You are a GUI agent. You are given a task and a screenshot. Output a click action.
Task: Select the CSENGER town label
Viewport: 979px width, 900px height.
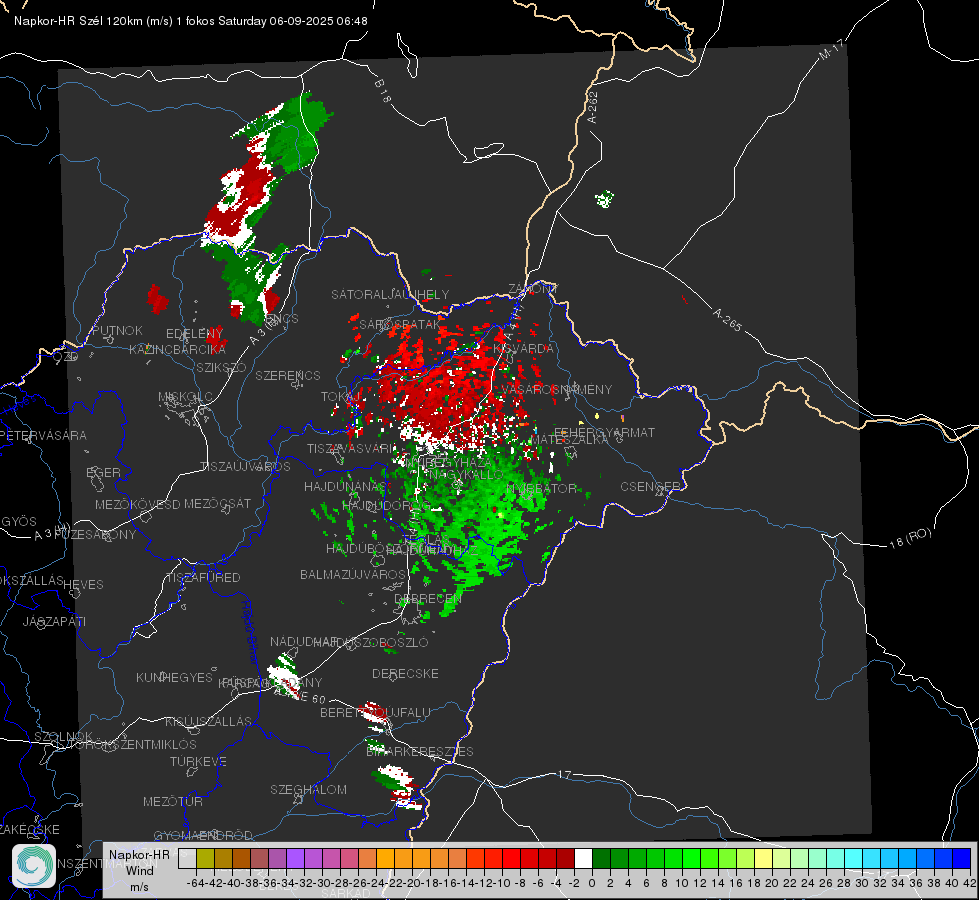tap(650, 486)
